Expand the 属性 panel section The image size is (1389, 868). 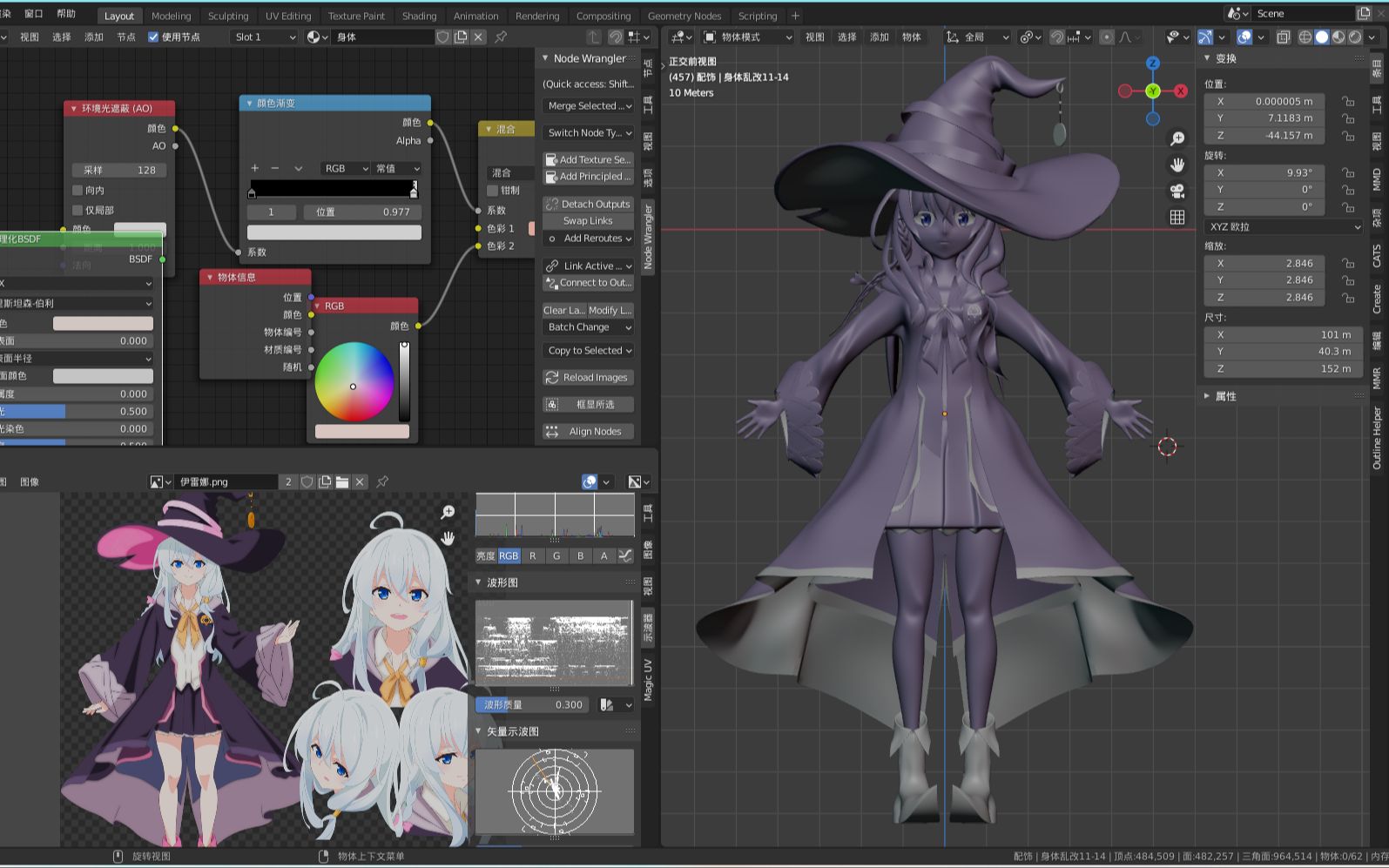tap(1225, 396)
